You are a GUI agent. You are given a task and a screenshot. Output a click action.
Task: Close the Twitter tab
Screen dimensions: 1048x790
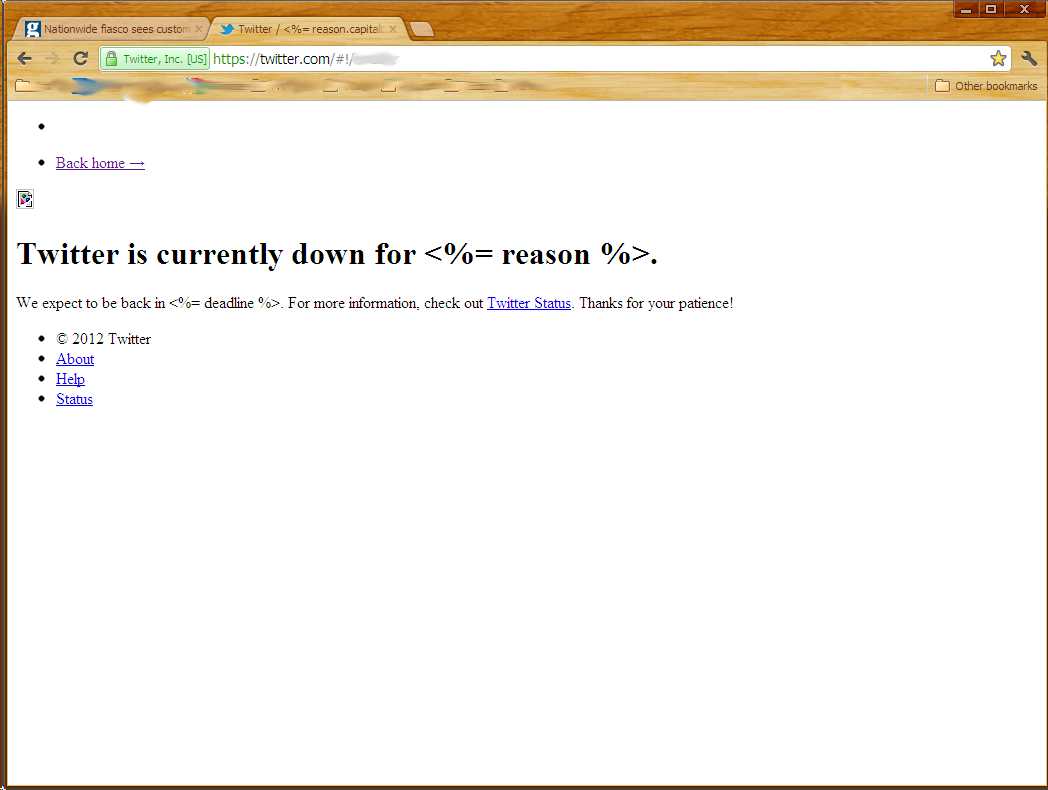pyautogui.click(x=393, y=29)
